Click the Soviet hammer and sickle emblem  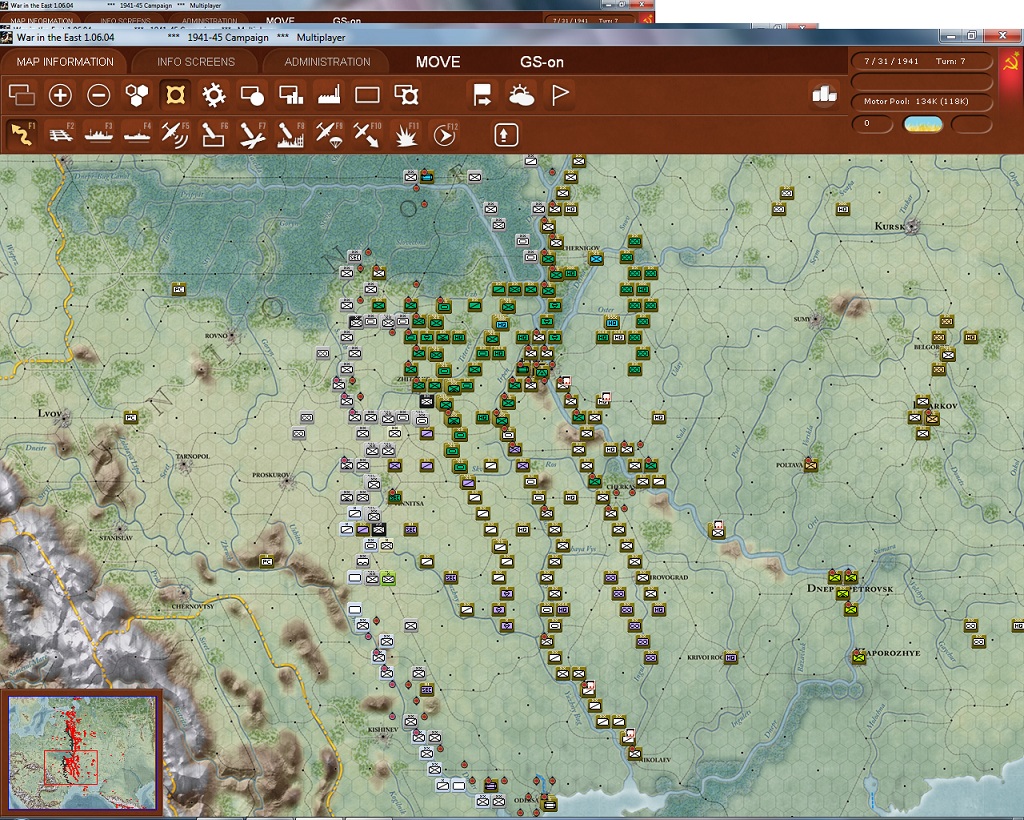[1010, 62]
